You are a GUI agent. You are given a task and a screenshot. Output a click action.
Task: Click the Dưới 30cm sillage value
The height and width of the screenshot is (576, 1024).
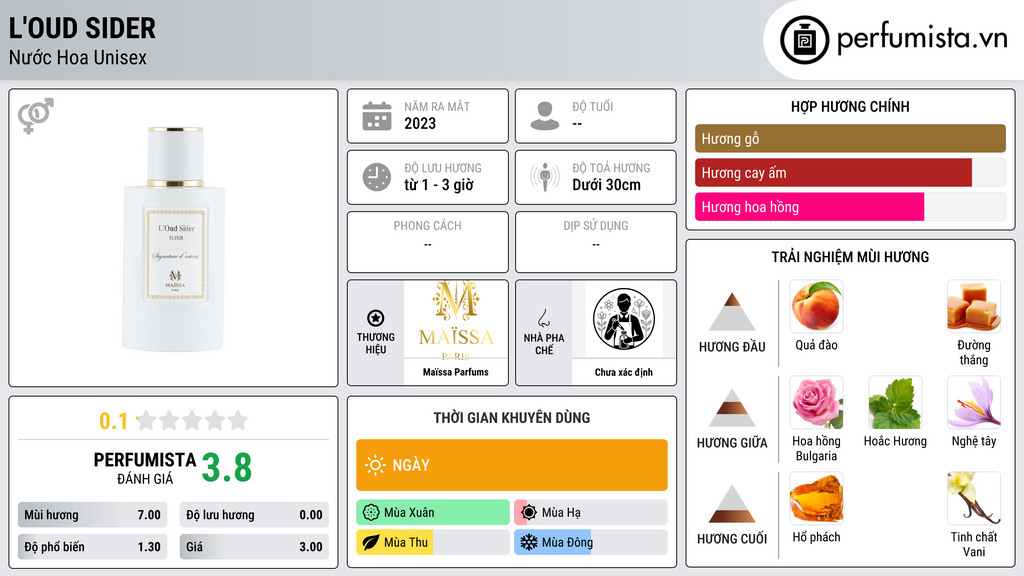[607, 185]
